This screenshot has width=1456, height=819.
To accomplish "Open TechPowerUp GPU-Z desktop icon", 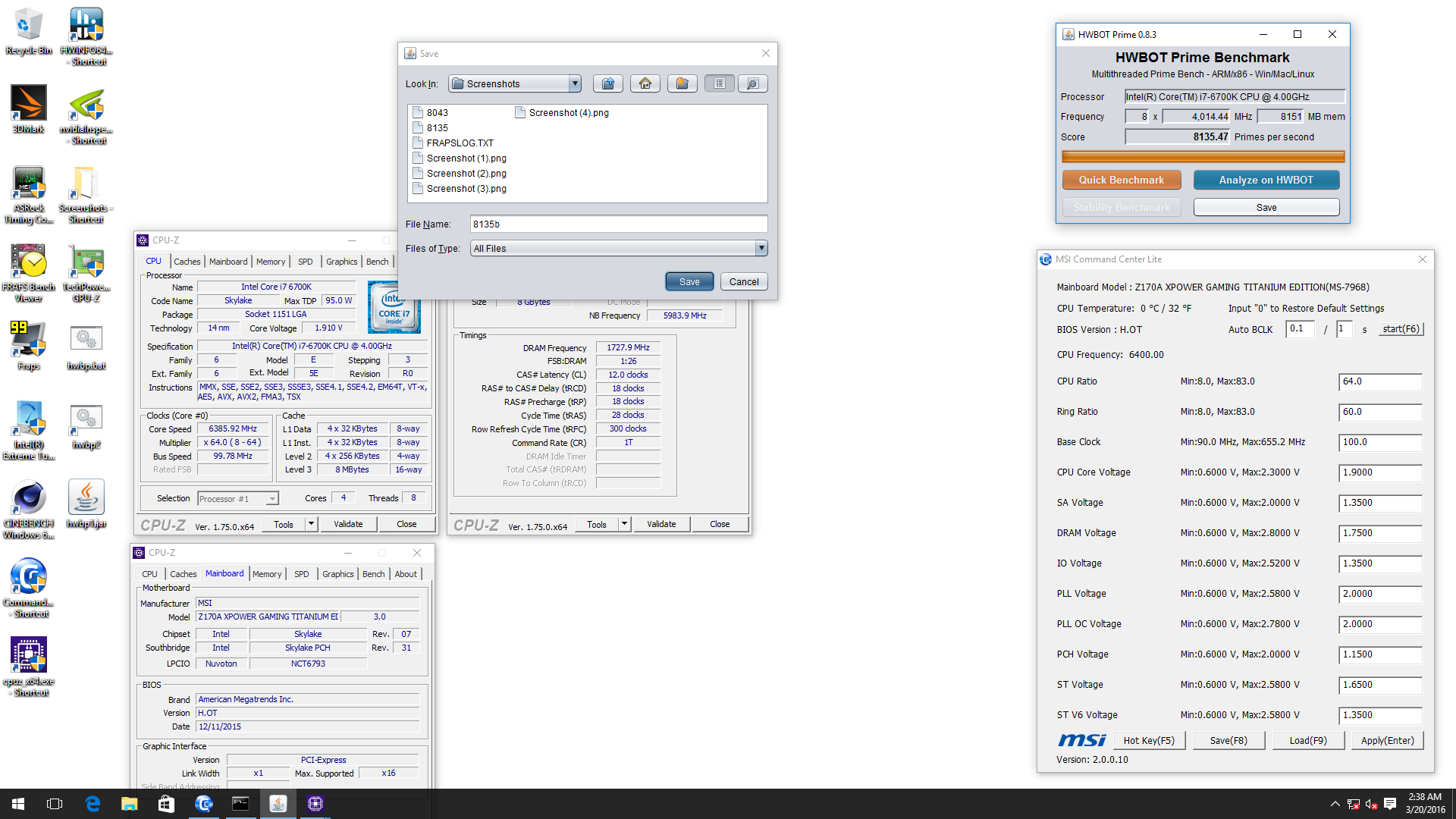I will (86, 273).
